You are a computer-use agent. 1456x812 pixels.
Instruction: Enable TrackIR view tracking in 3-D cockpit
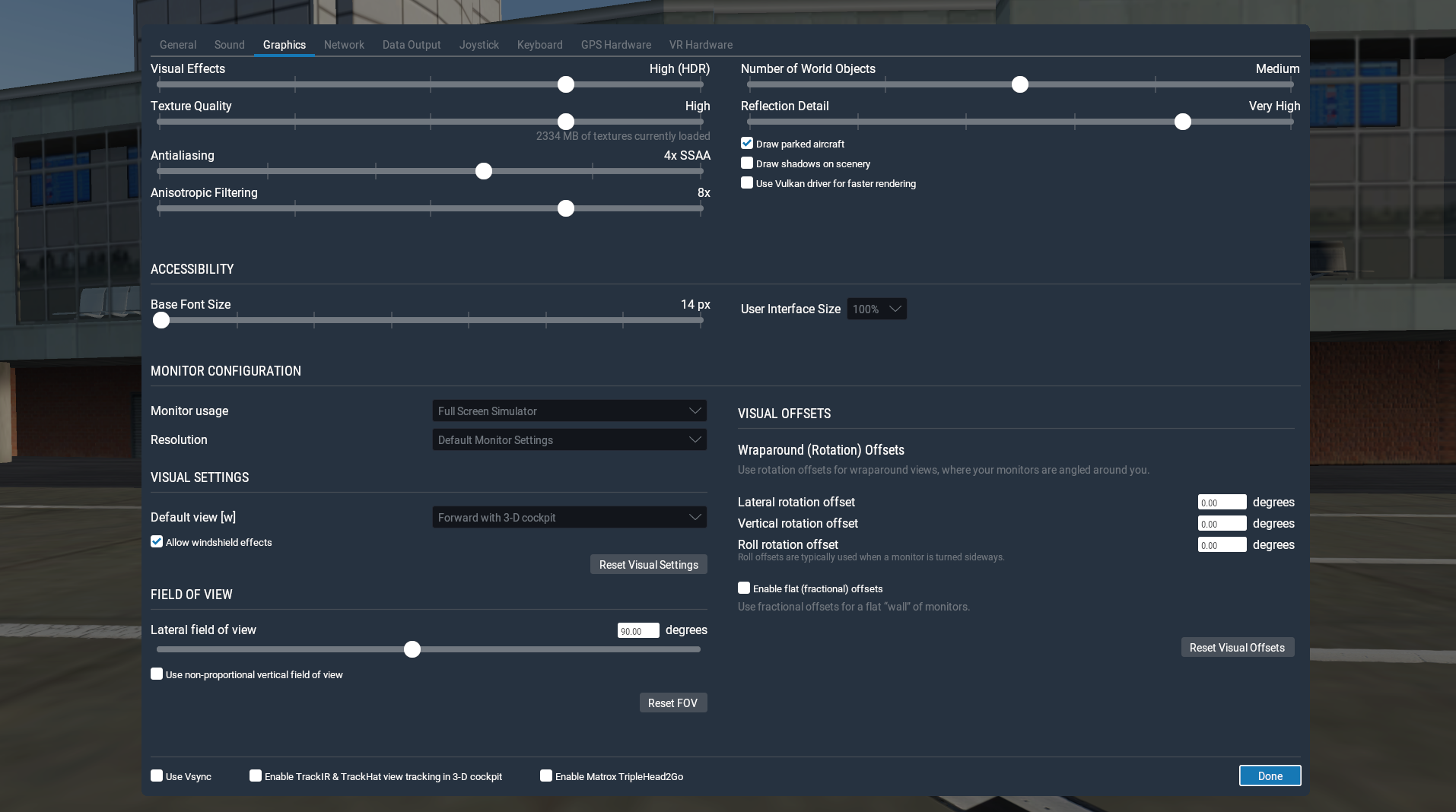pos(256,775)
